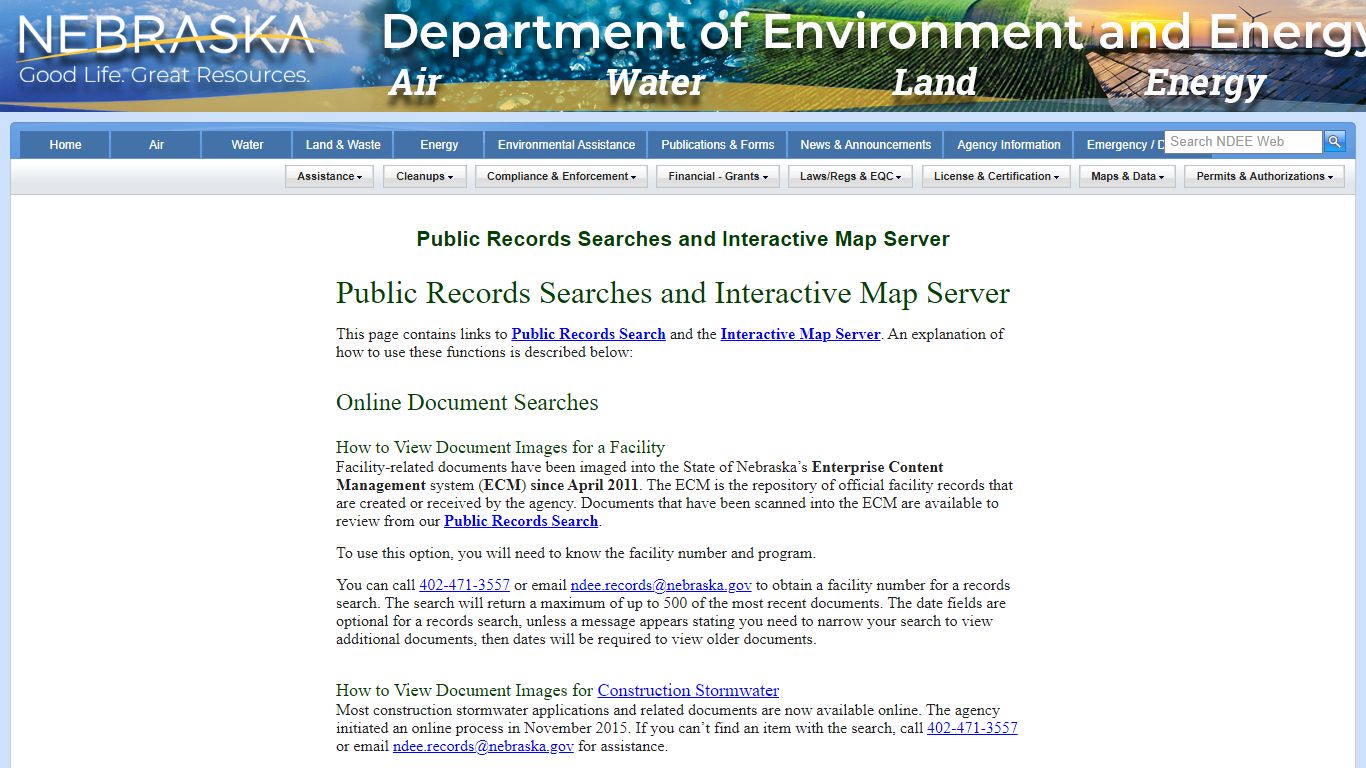Click Department of Environment and Energy banner title

[873, 33]
